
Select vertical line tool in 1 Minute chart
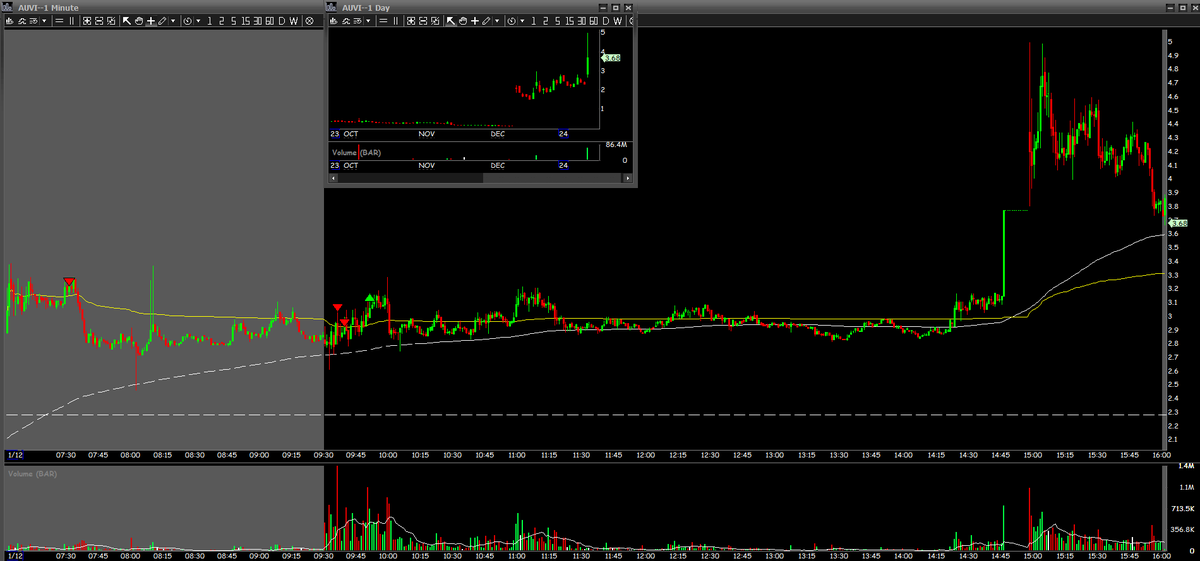(72, 21)
